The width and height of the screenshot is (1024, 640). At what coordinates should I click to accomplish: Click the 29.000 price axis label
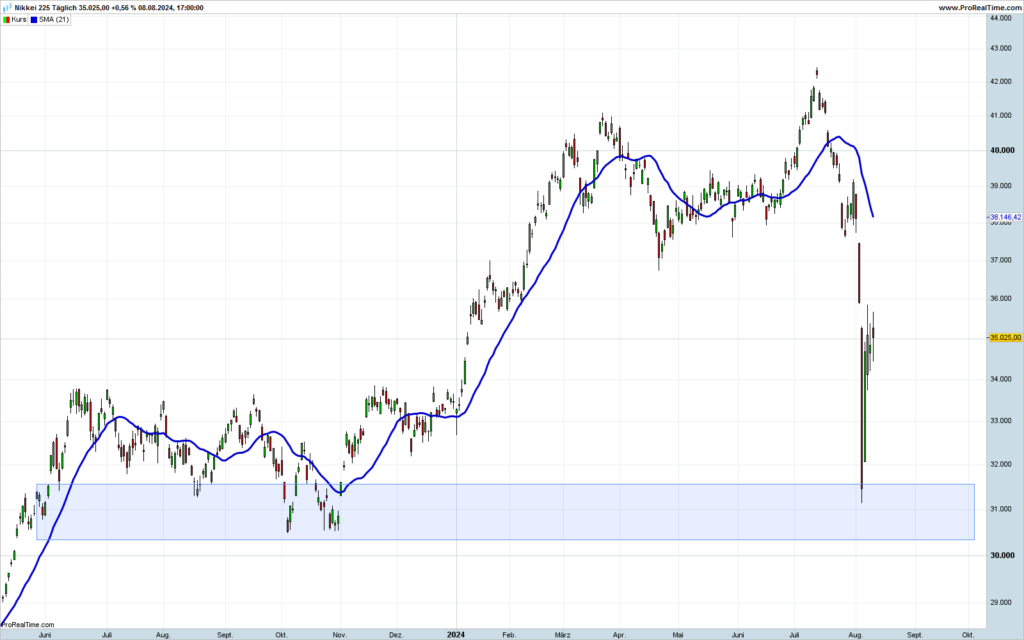tap(1000, 602)
